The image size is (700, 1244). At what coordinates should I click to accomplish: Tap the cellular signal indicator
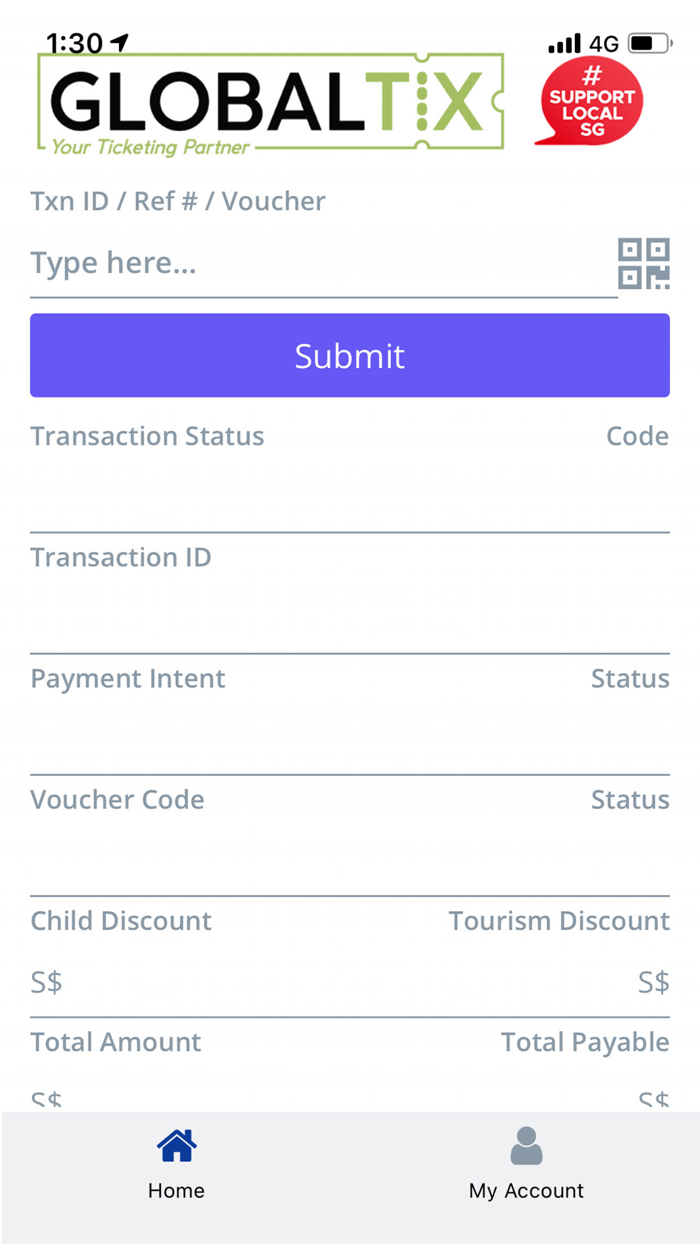[x=565, y=43]
